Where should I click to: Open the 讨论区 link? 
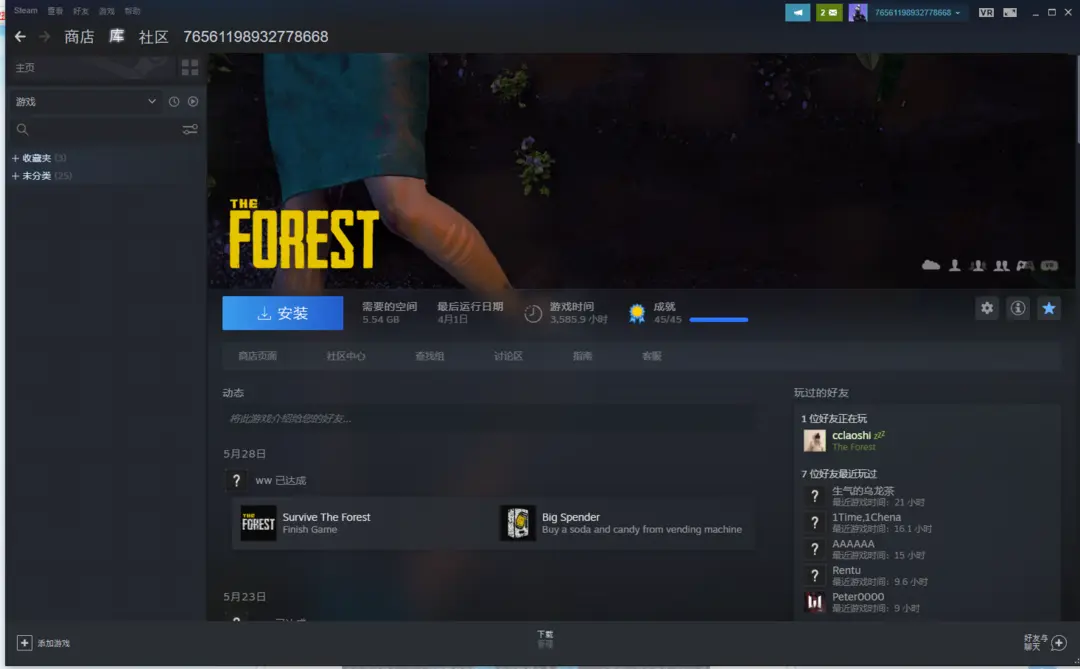508,356
